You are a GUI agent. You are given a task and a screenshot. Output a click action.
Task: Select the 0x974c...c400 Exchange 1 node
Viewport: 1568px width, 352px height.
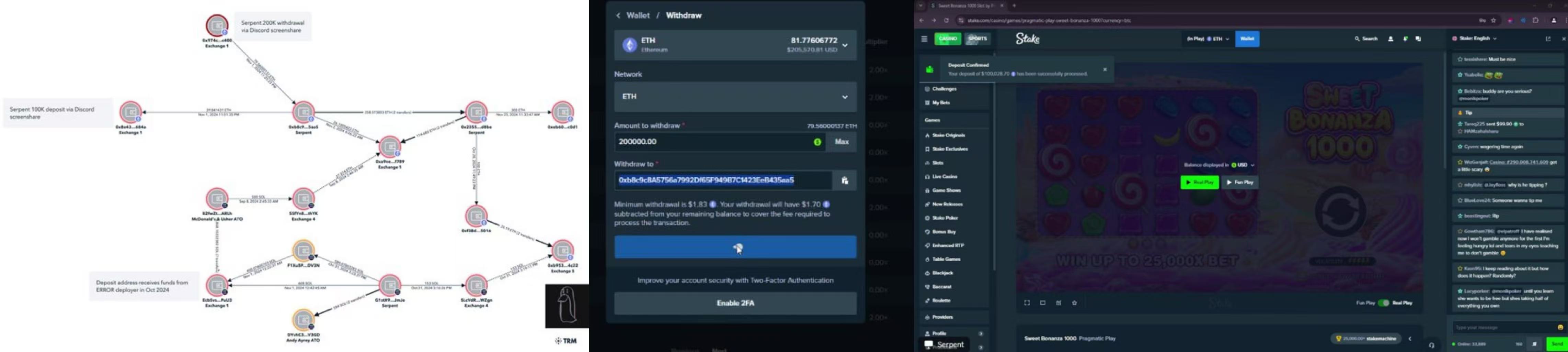(x=217, y=25)
